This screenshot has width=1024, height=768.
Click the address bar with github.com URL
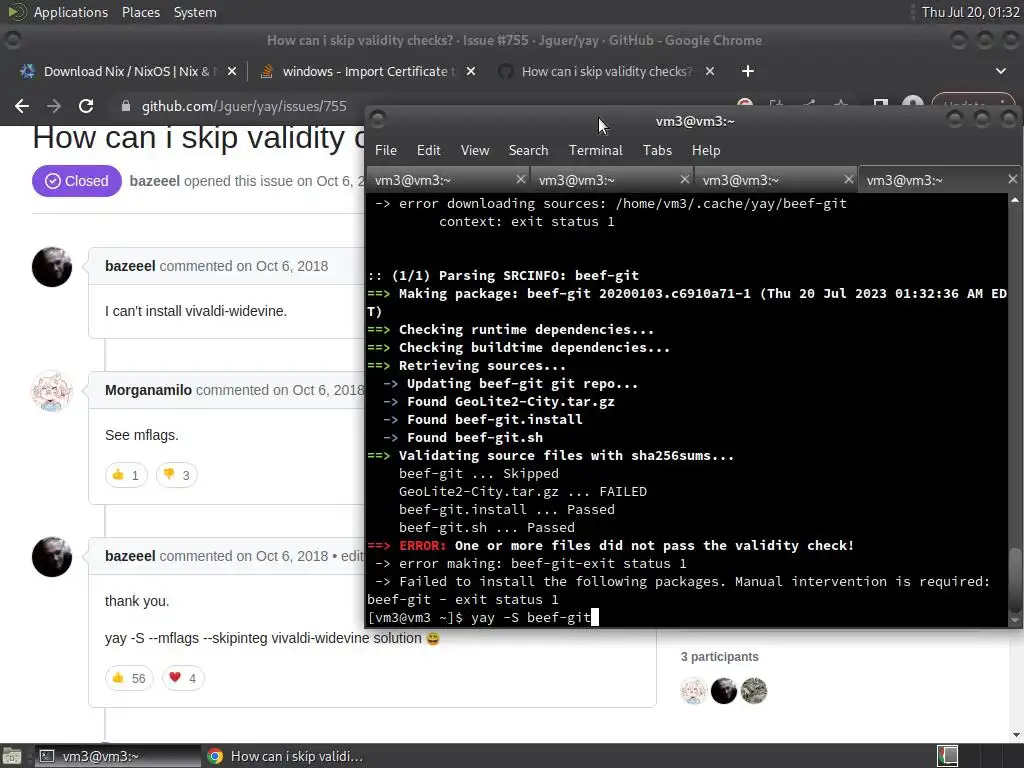point(244,106)
